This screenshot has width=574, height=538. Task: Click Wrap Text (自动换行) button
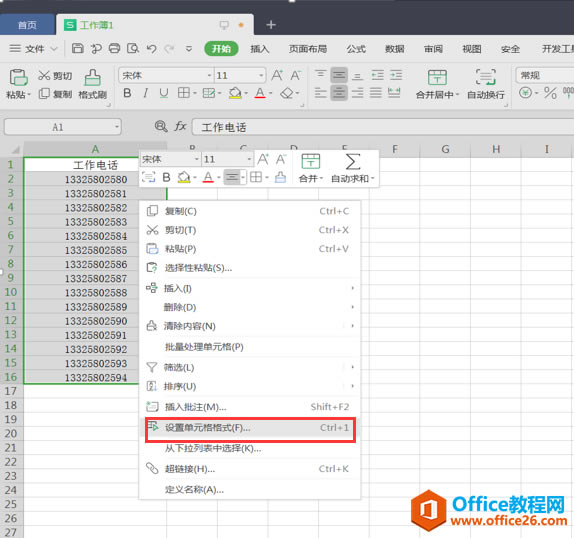[486, 84]
